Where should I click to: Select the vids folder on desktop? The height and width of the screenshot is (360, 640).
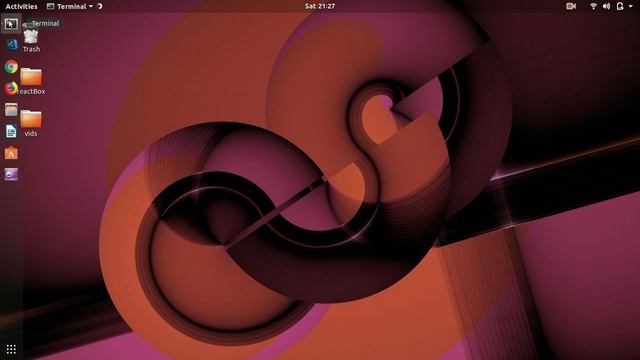coord(31,124)
